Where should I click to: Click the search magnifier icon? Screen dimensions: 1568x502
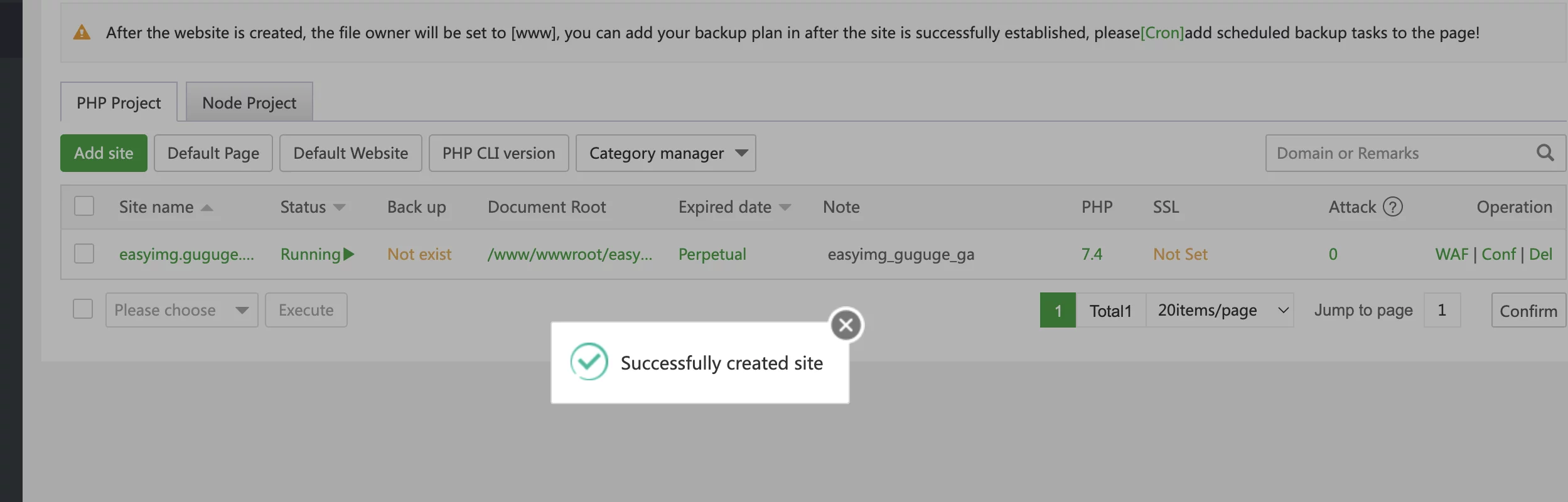(1545, 153)
